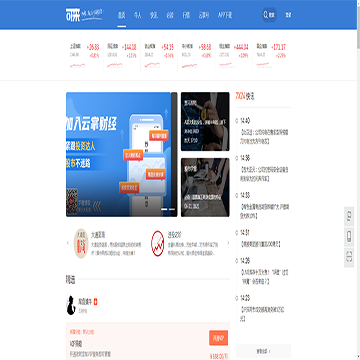Open the fourth navigation tab, left of 行情

coord(170,15)
